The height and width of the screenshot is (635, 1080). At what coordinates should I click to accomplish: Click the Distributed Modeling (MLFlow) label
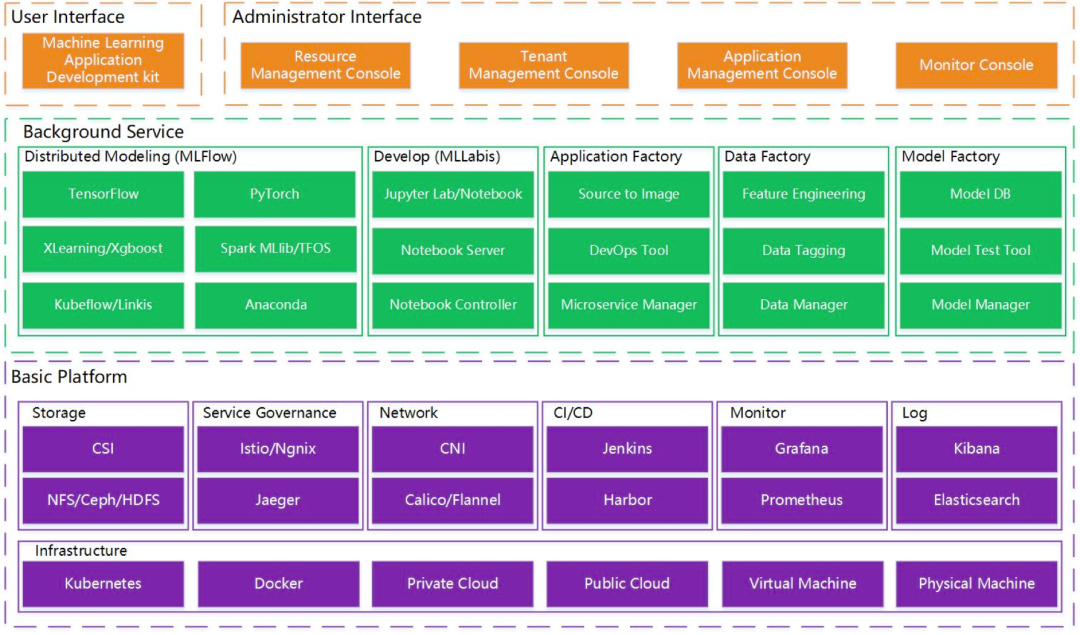(131, 156)
